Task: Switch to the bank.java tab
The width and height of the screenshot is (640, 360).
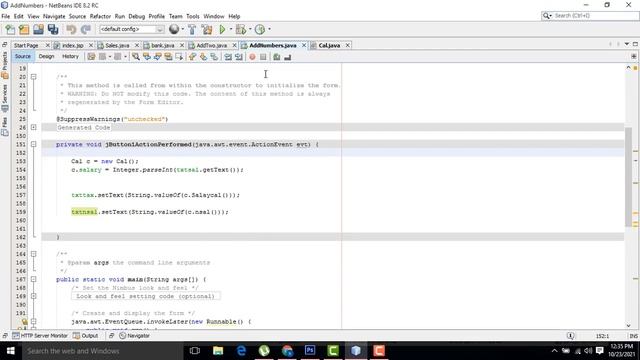Action: (x=163, y=45)
